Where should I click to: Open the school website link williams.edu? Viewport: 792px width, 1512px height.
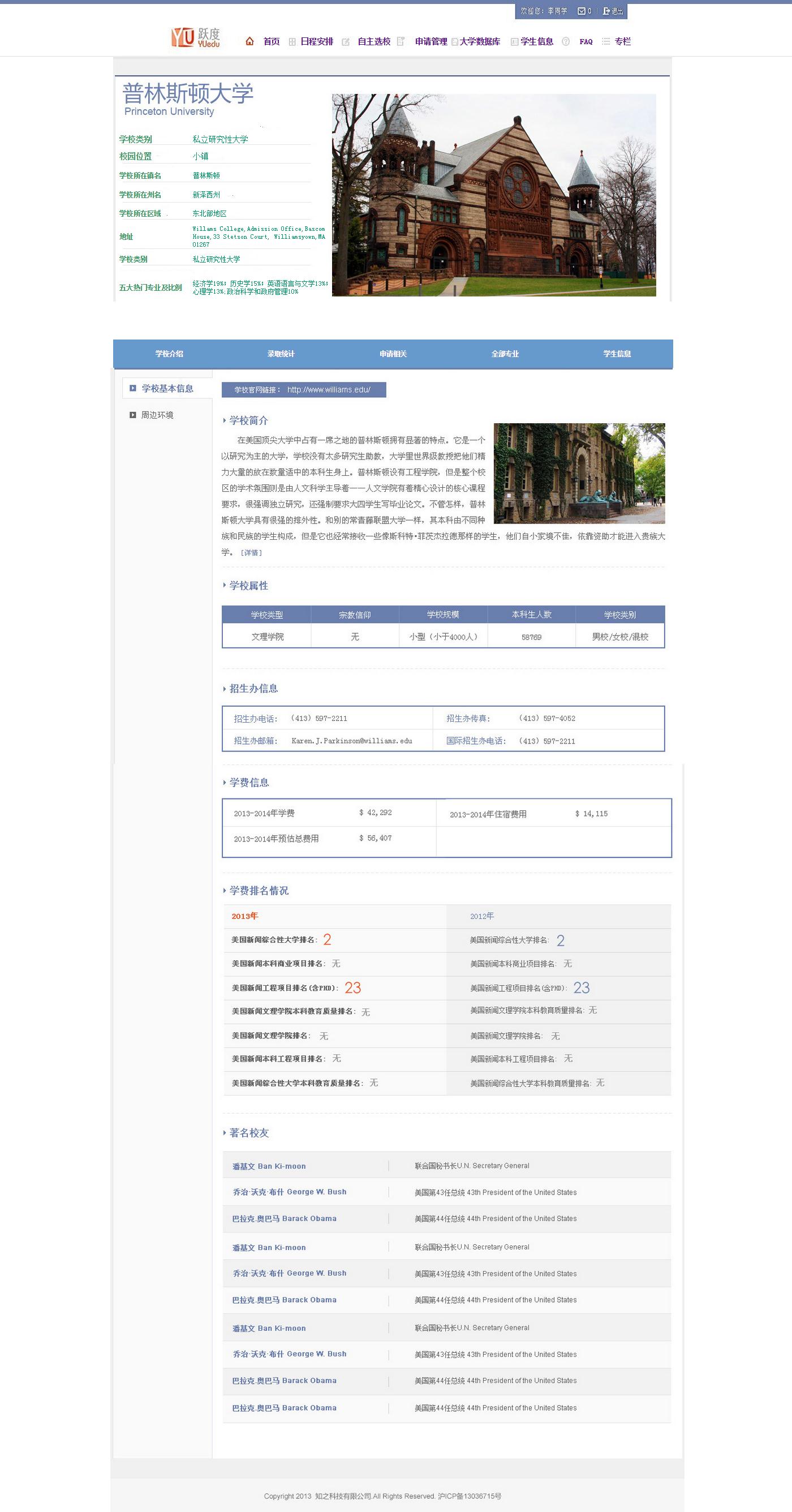click(329, 390)
